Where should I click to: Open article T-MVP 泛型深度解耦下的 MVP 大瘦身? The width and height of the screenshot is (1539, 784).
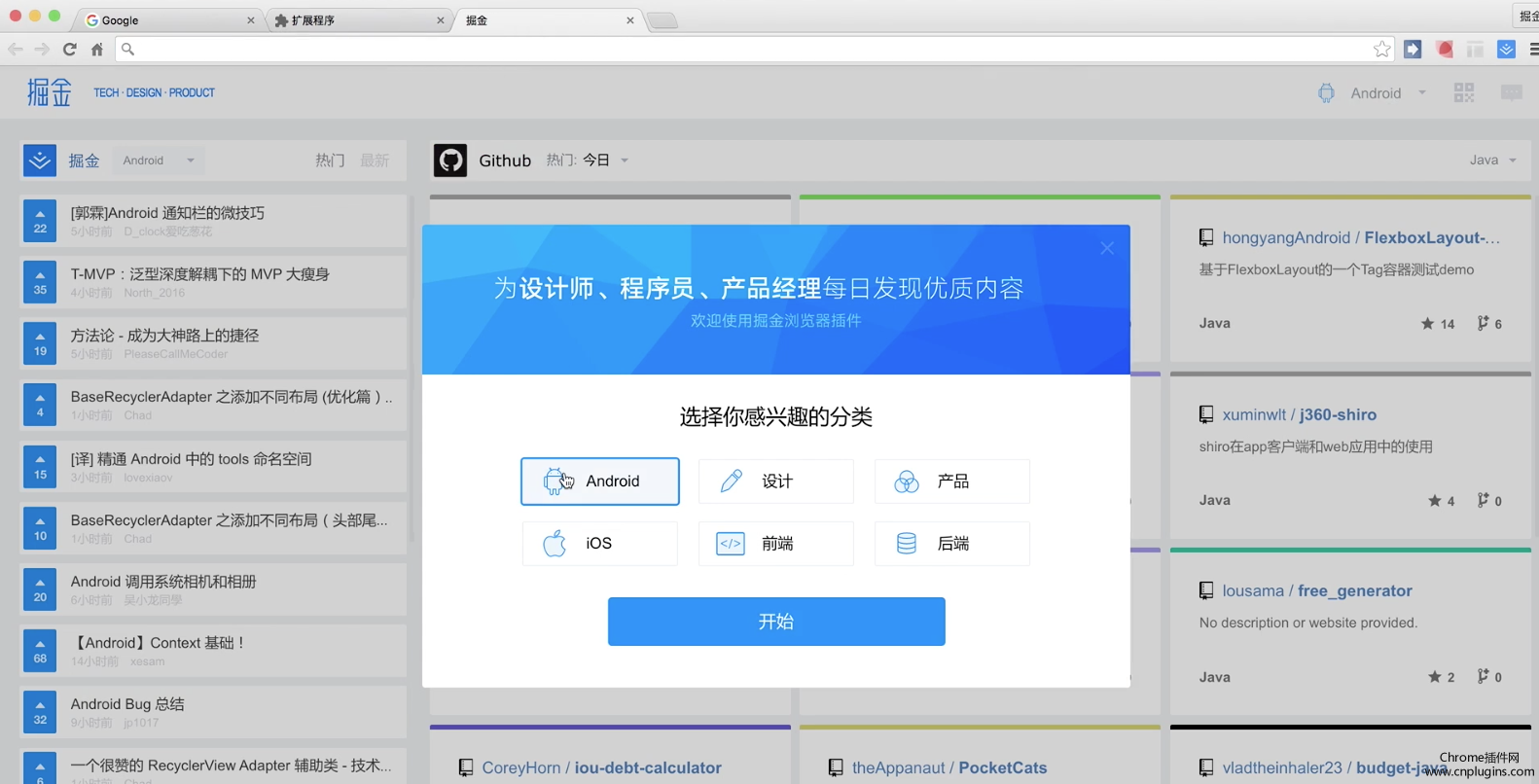click(x=199, y=274)
